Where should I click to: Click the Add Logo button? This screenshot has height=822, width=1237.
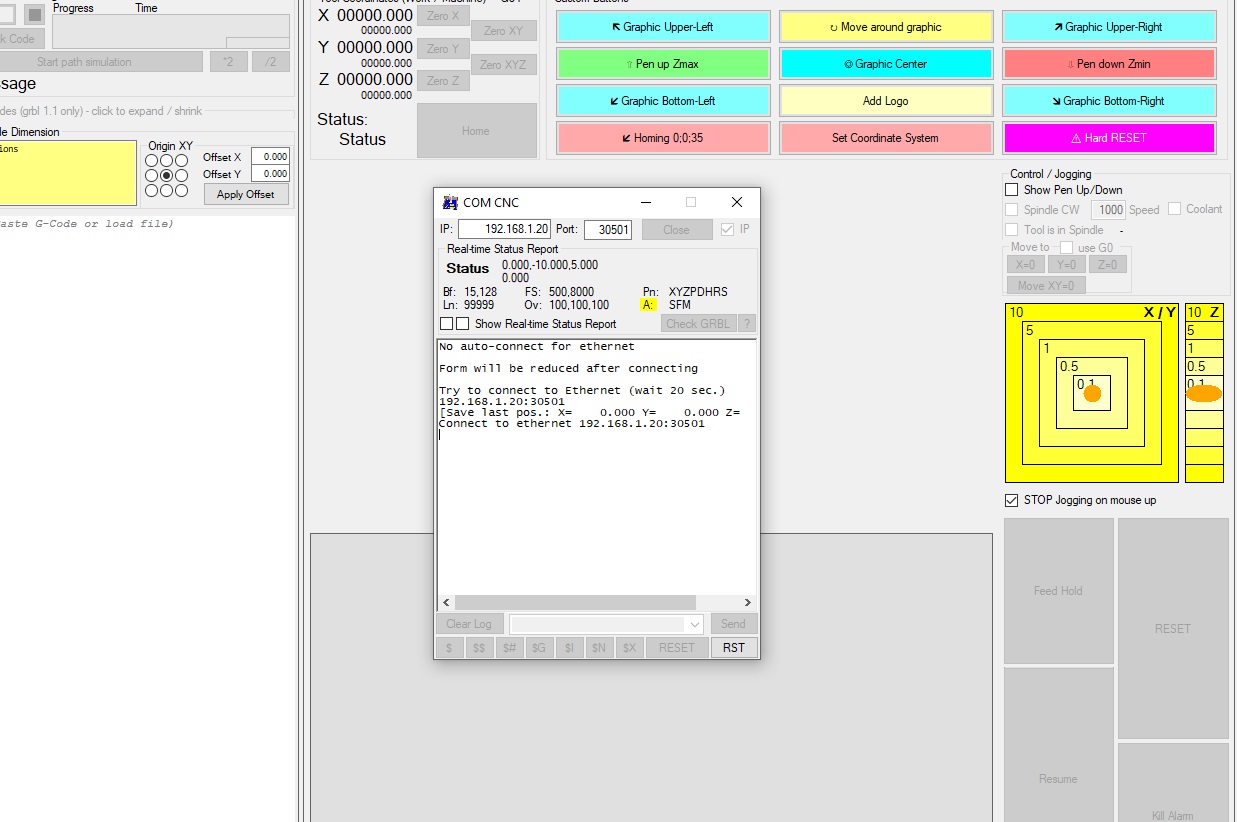[x=886, y=101]
